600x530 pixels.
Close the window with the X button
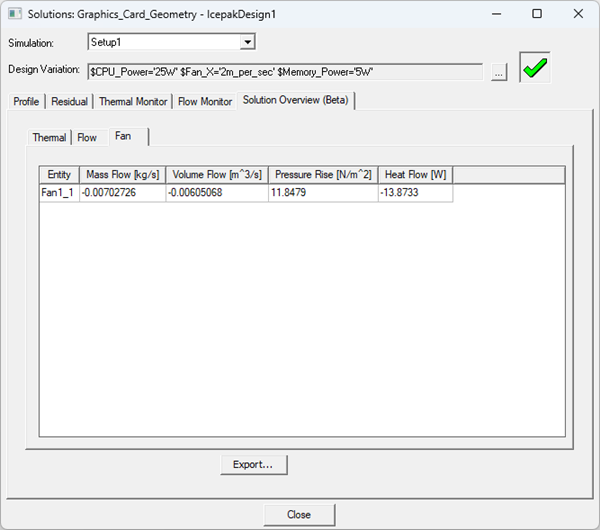coord(578,14)
